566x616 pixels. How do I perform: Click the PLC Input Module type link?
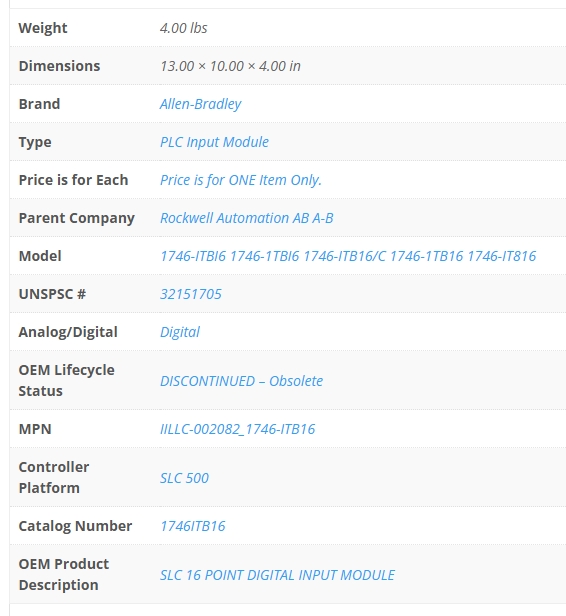click(x=214, y=142)
